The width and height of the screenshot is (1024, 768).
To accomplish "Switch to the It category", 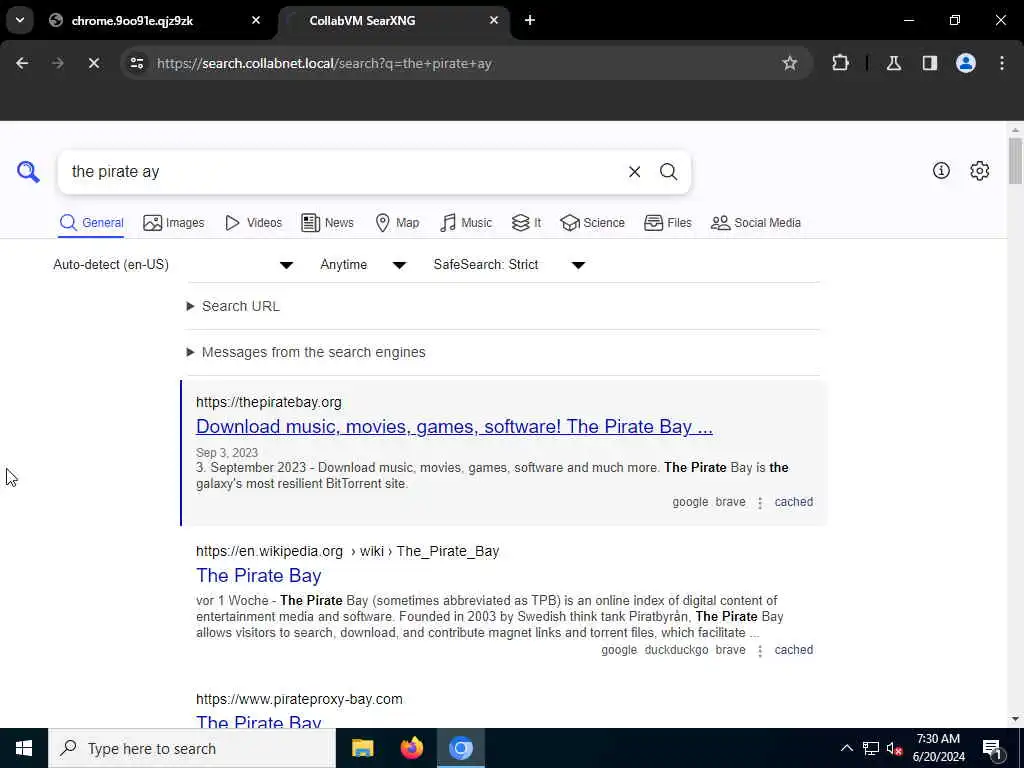I will [x=526, y=223].
